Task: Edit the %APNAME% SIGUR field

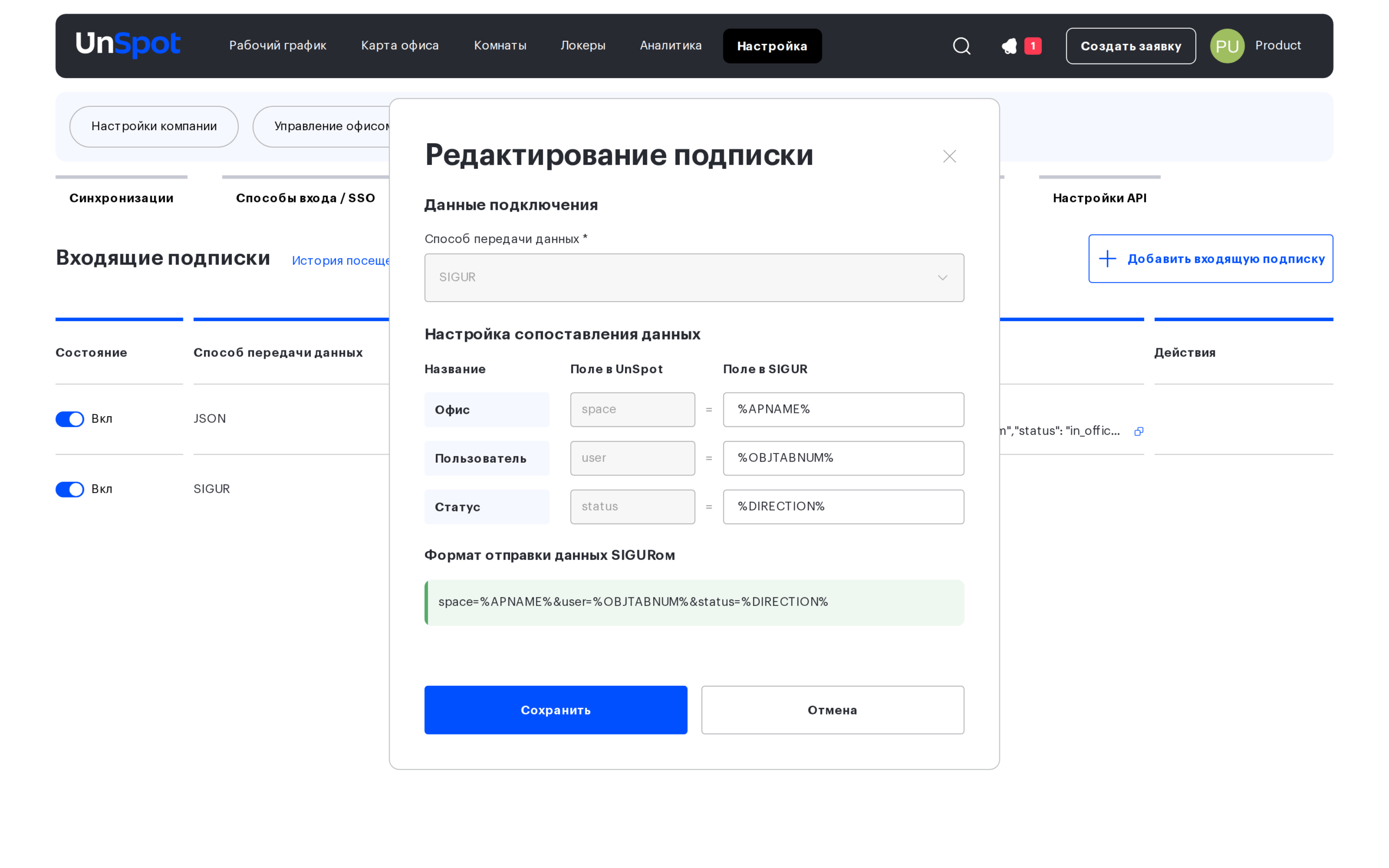Action: [x=843, y=409]
